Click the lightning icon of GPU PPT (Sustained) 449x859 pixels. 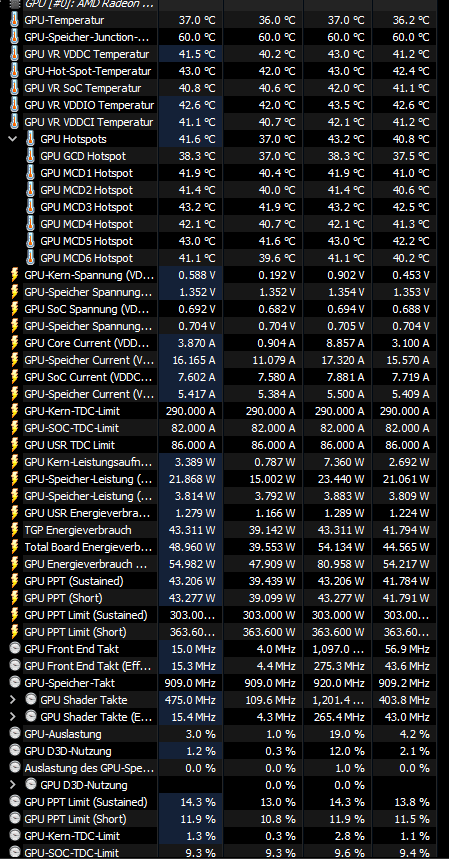pyautogui.click(x=15, y=581)
